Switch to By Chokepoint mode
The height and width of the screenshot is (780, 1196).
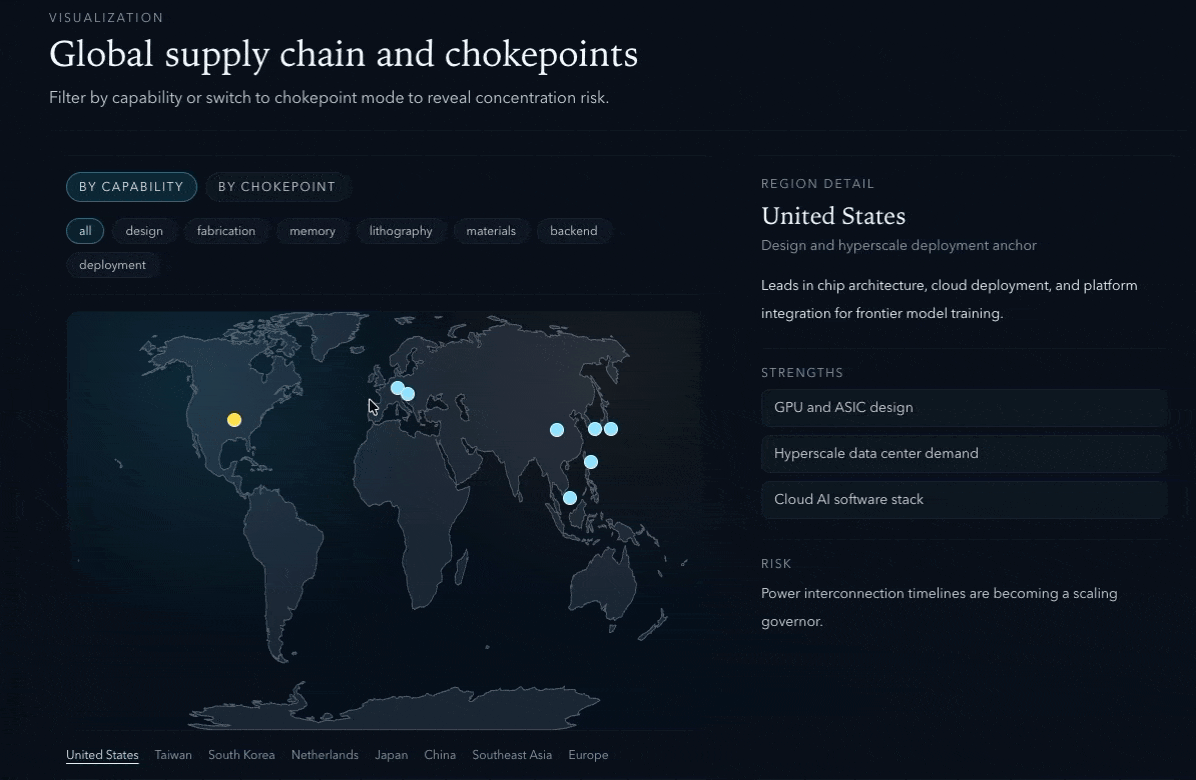(x=277, y=187)
